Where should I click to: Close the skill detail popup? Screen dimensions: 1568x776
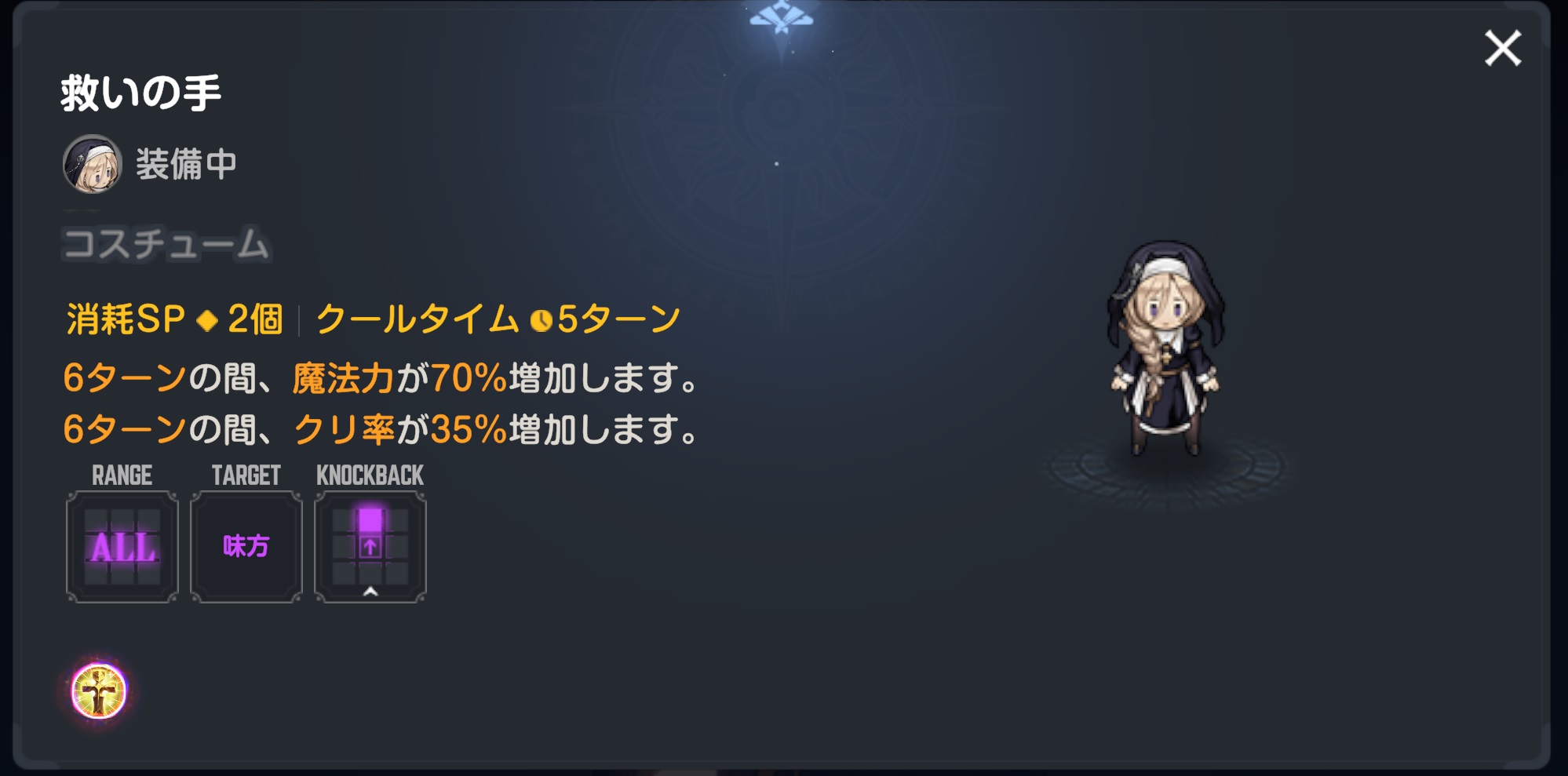coord(1503,49)
